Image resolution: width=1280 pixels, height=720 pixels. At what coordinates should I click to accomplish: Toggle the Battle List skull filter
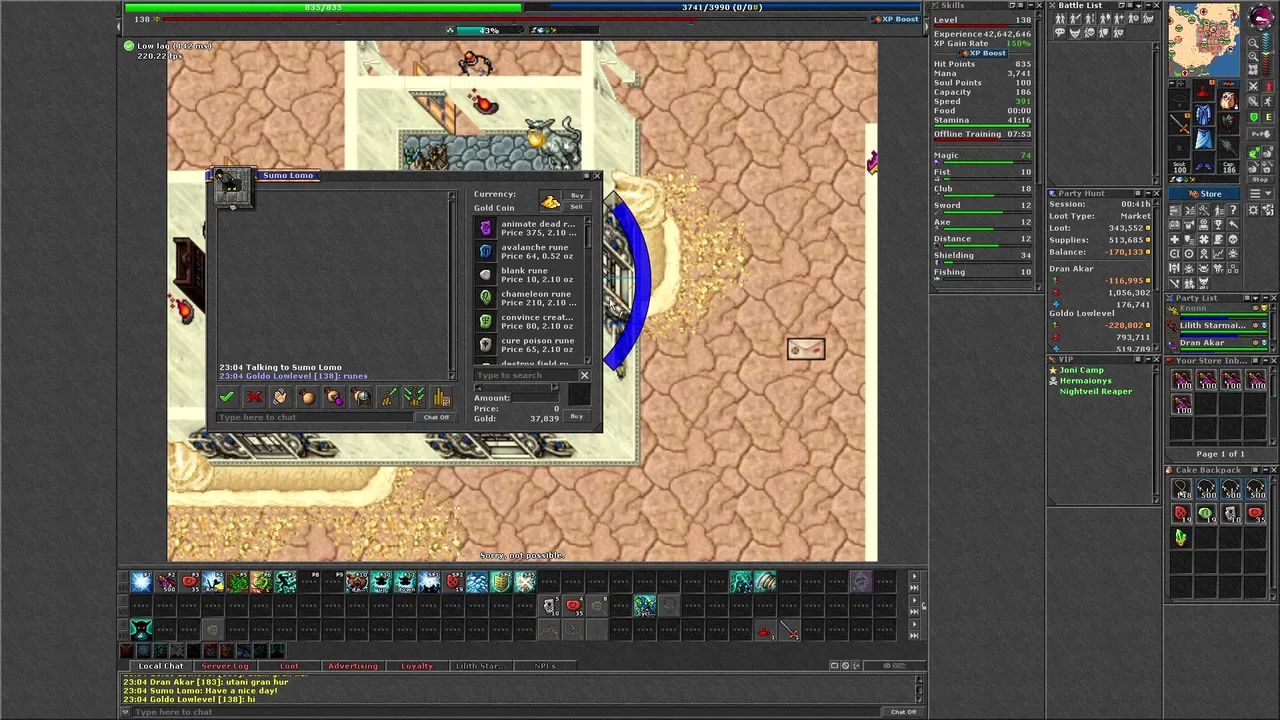1091,33
